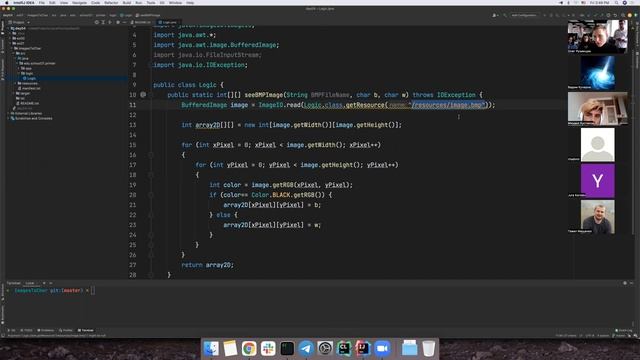Viewport: 640px width, 360px height.
Task: Open the Apple menu
Action: [x=7, y=2]
